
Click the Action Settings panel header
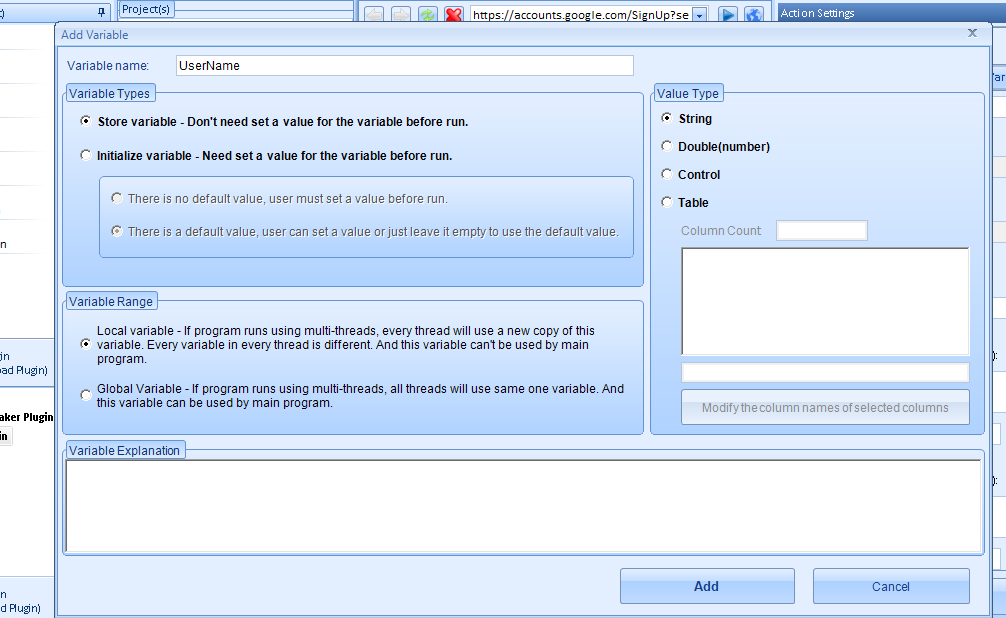click(x=817, y=13)
